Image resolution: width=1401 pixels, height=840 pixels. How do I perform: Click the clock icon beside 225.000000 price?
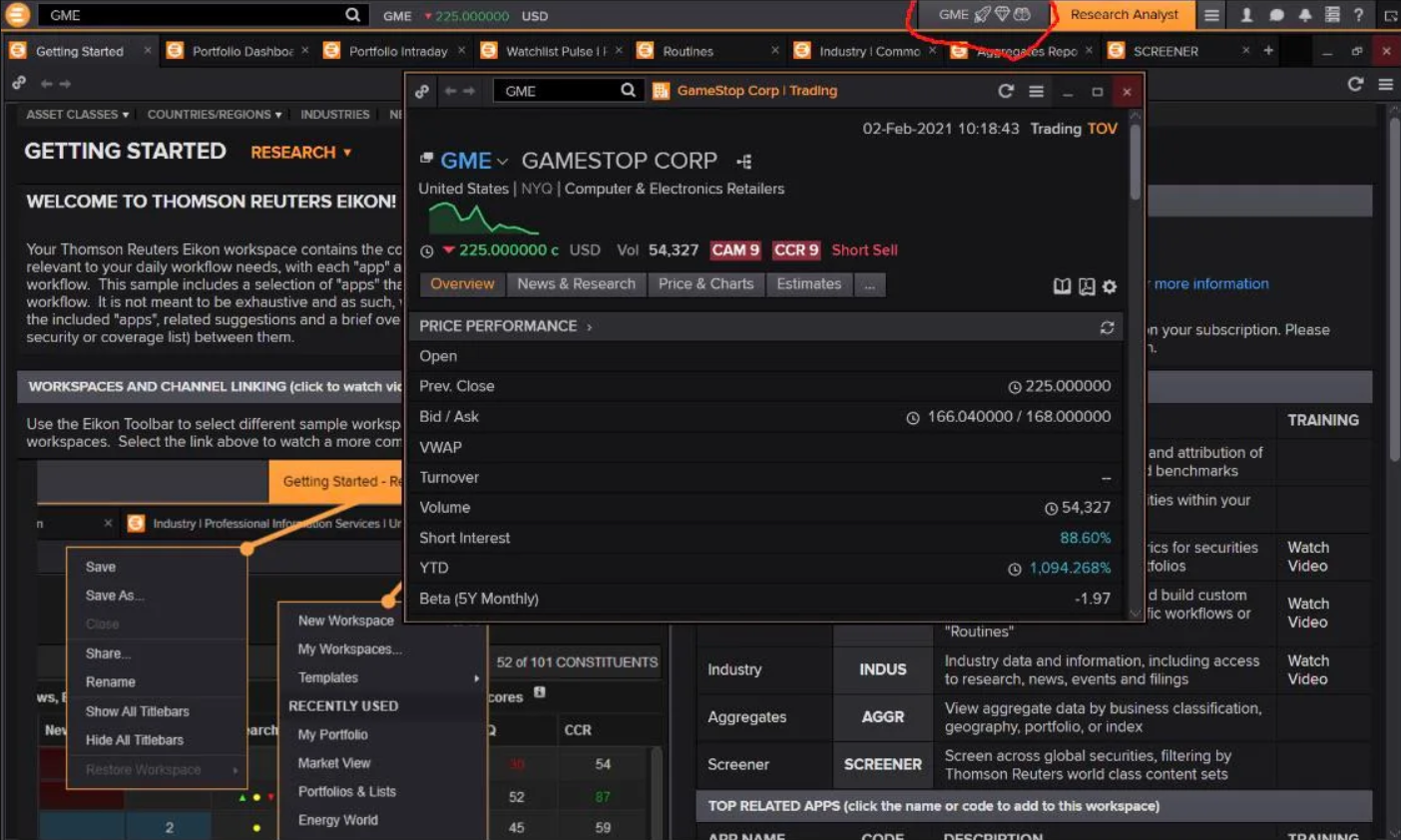(x=427, y=251)
